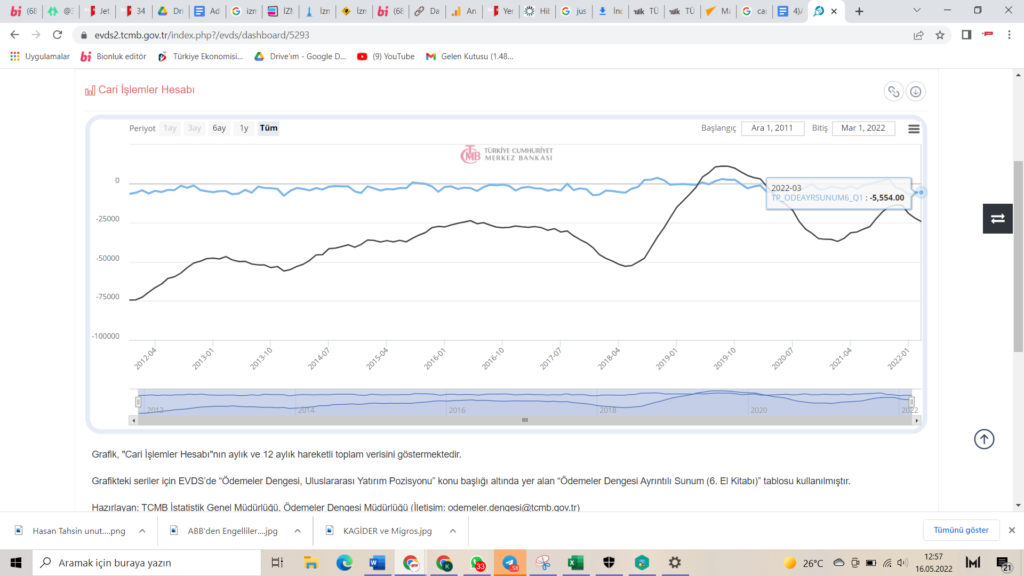Open Telegram from the taskbar
Viewport: 1024px width, 576px height.
point(509,563)
